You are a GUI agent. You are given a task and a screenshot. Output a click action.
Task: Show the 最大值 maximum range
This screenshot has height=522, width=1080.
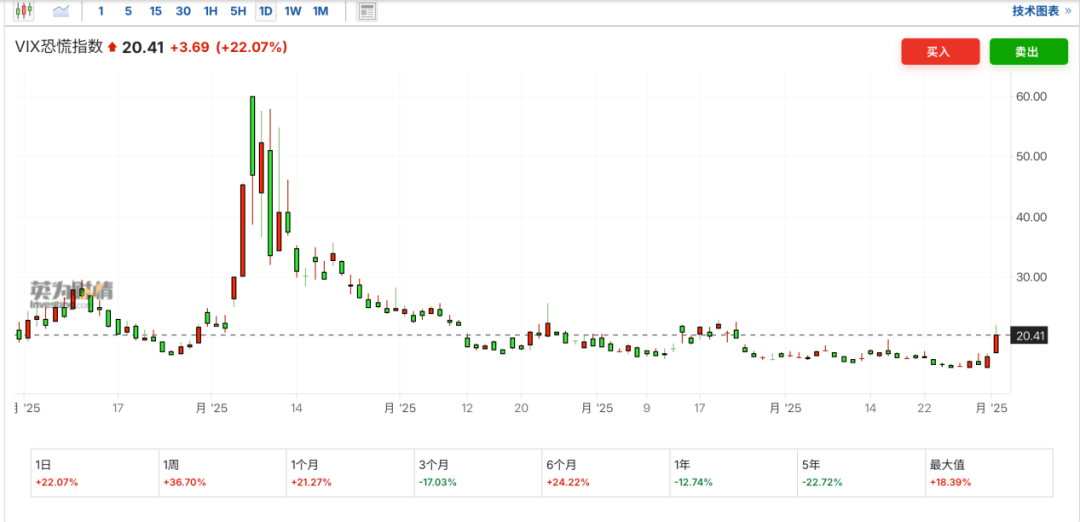pos(989,472)
